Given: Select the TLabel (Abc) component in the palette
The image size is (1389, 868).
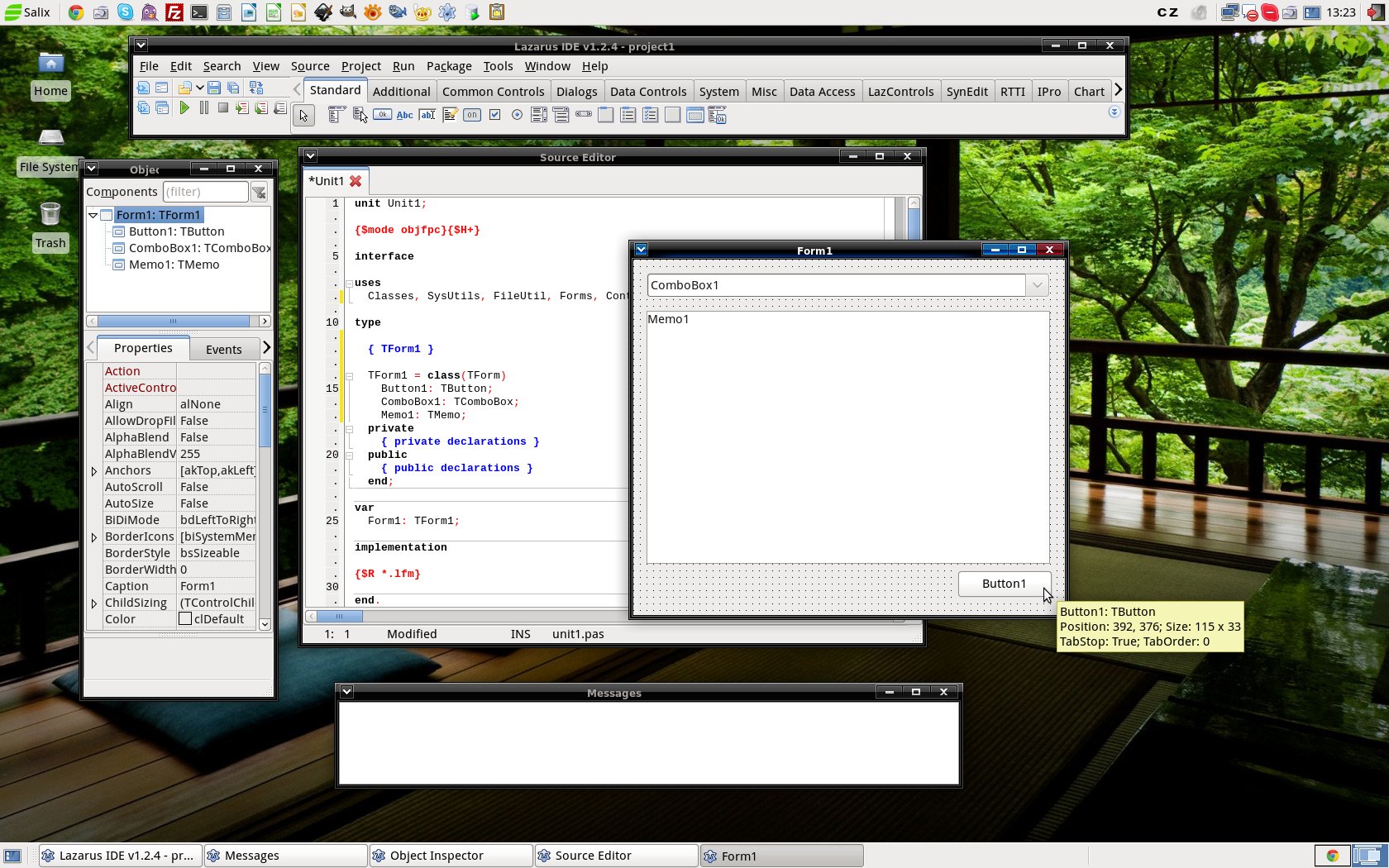Looking at the screenshot, I should pos(404,115).
